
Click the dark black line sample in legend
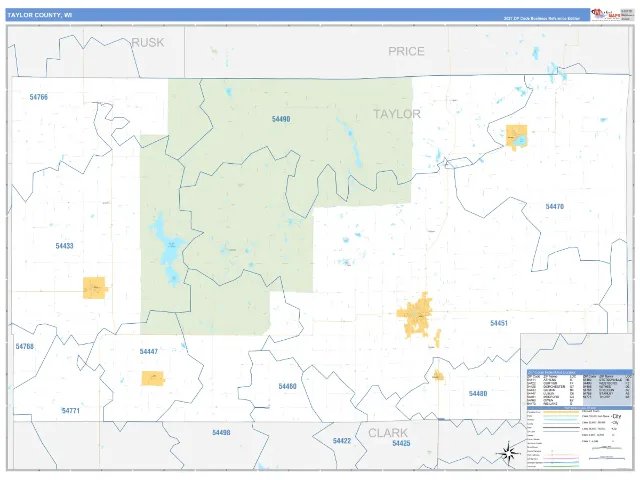click(561, 427)
